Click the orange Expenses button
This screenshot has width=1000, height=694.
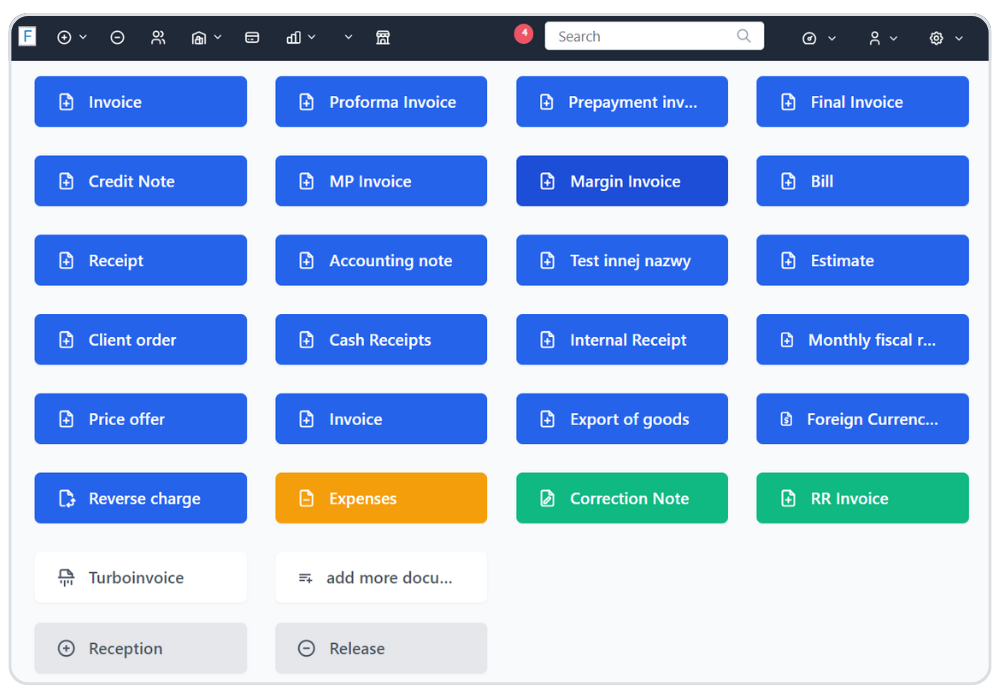click(x=381, y=498)
